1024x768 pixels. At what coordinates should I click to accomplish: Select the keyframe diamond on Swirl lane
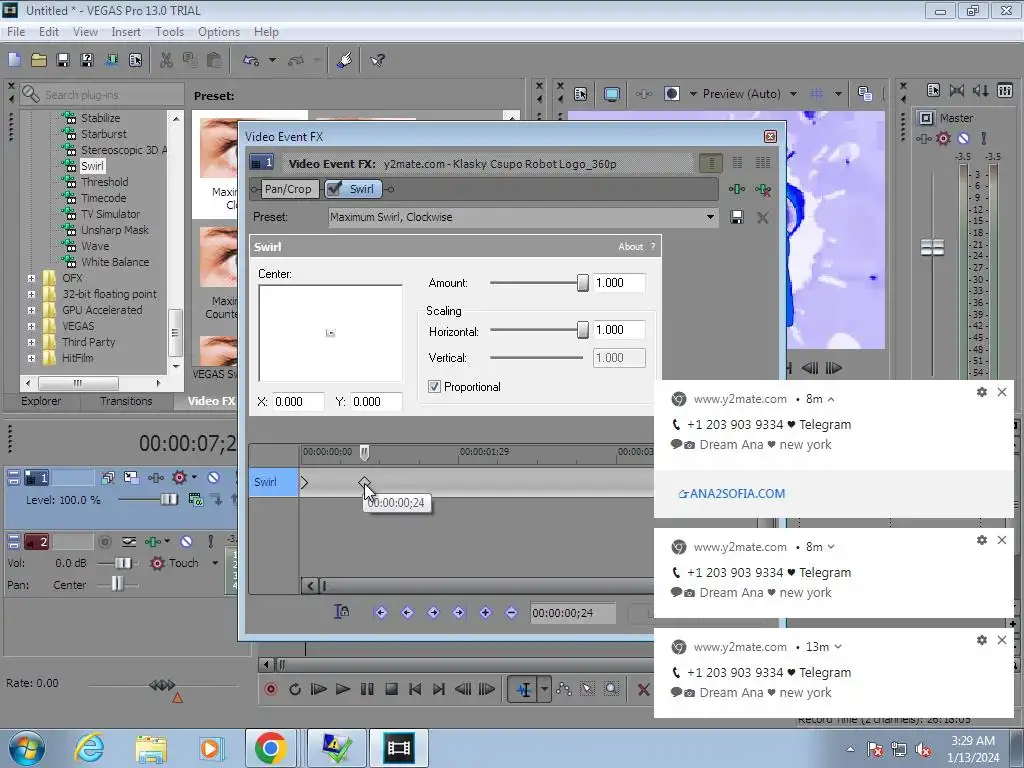pos(364,483)
